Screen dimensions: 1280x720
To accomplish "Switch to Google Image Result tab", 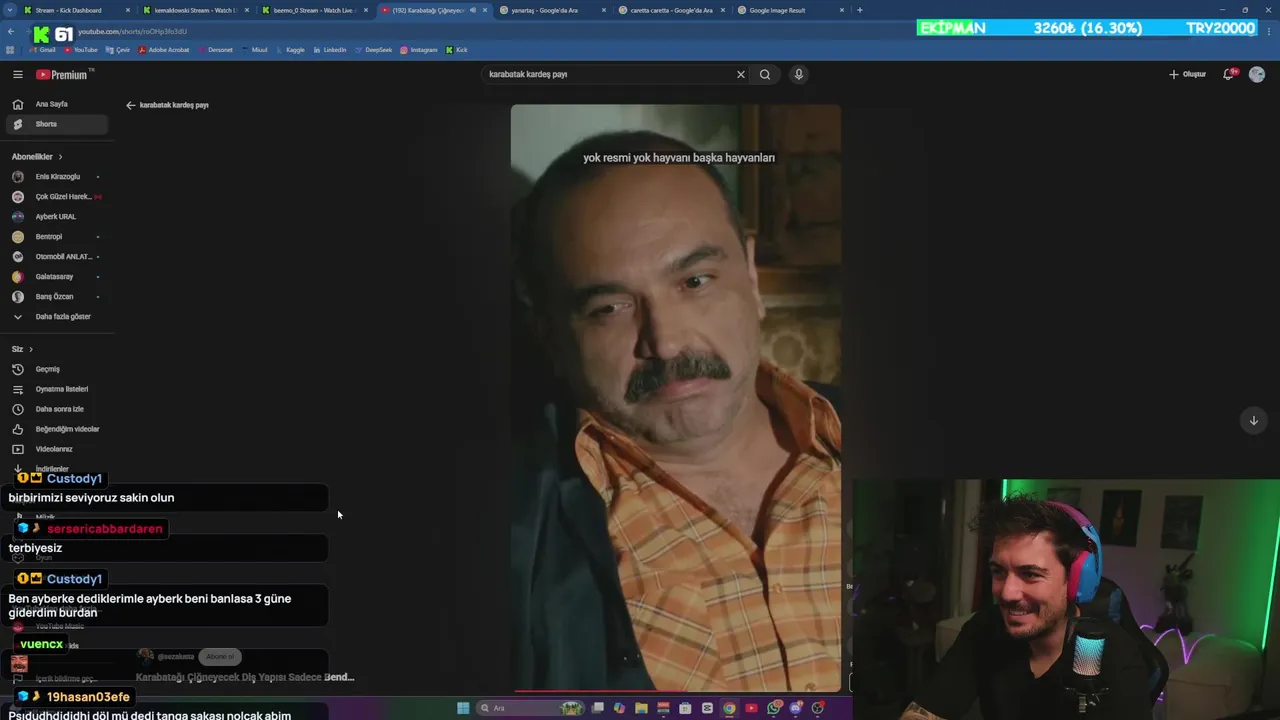I will point(791,10).
